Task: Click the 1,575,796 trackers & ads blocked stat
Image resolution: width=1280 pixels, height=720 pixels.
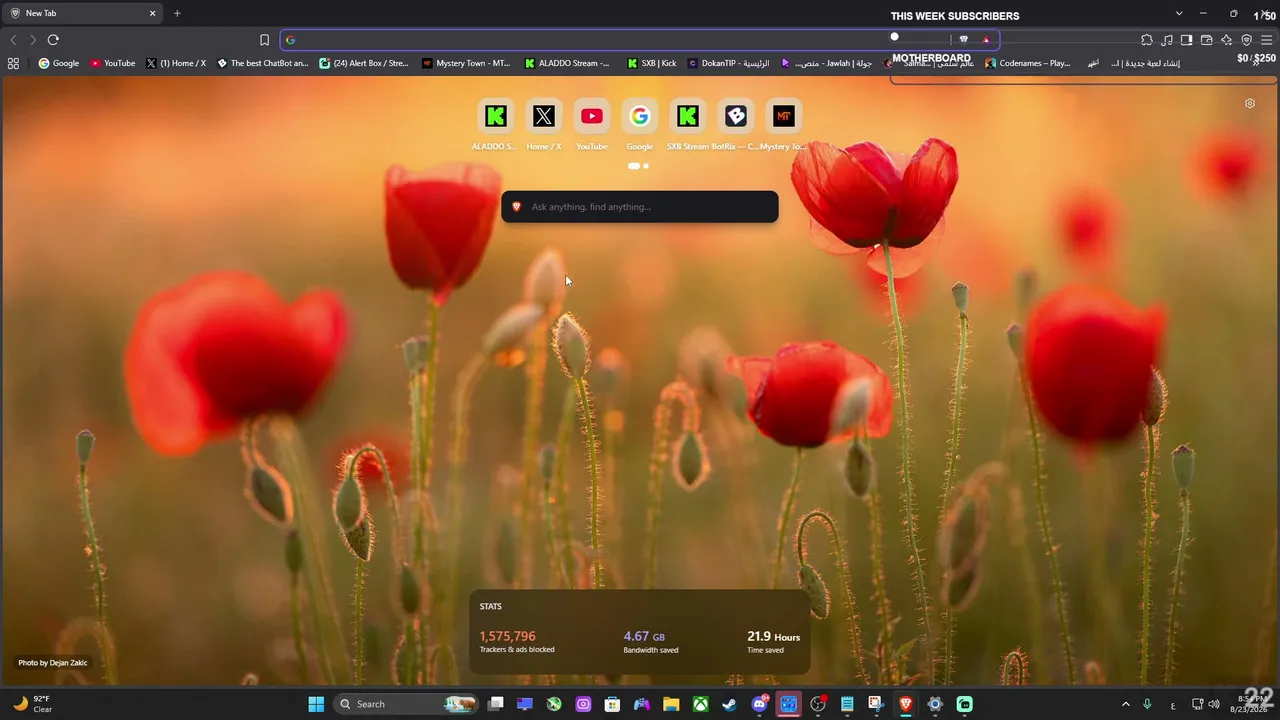Action: 517,641
